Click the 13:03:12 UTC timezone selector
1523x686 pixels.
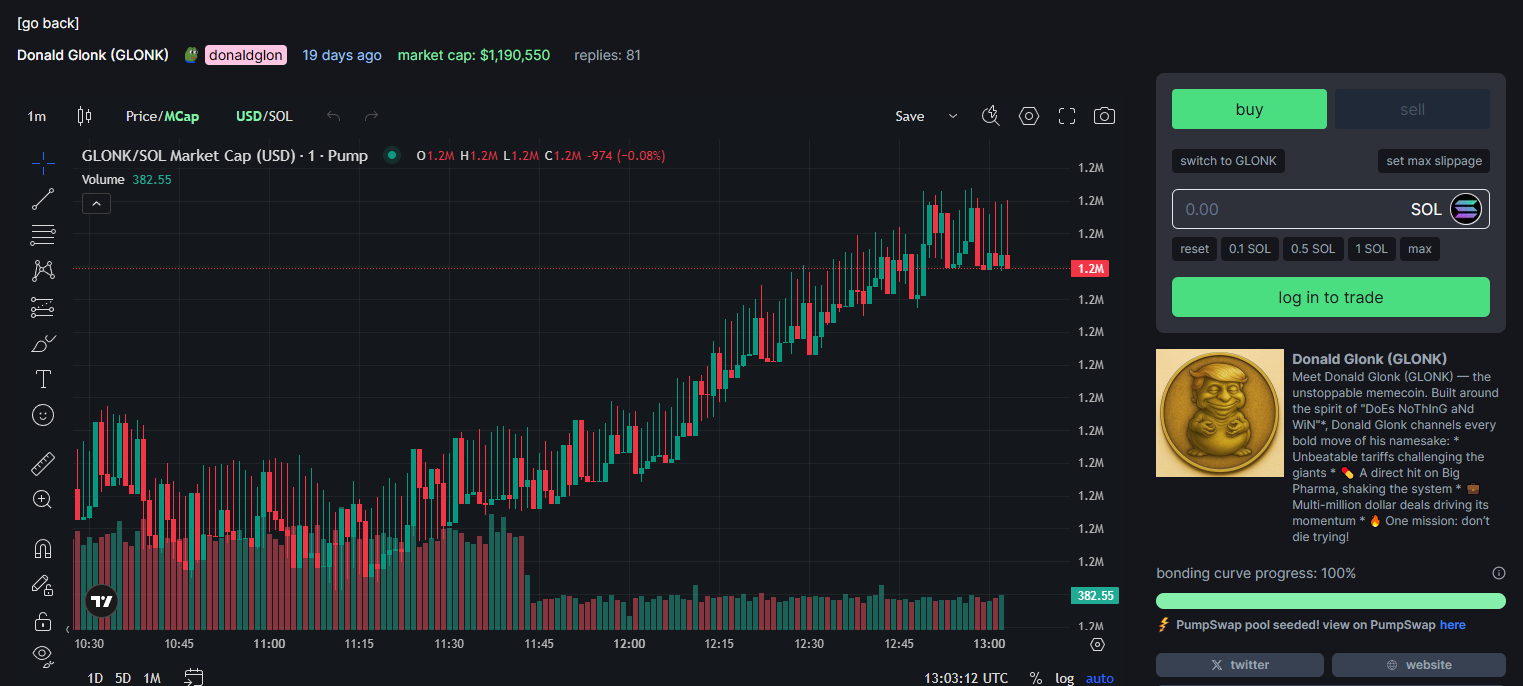coord(966,678)
